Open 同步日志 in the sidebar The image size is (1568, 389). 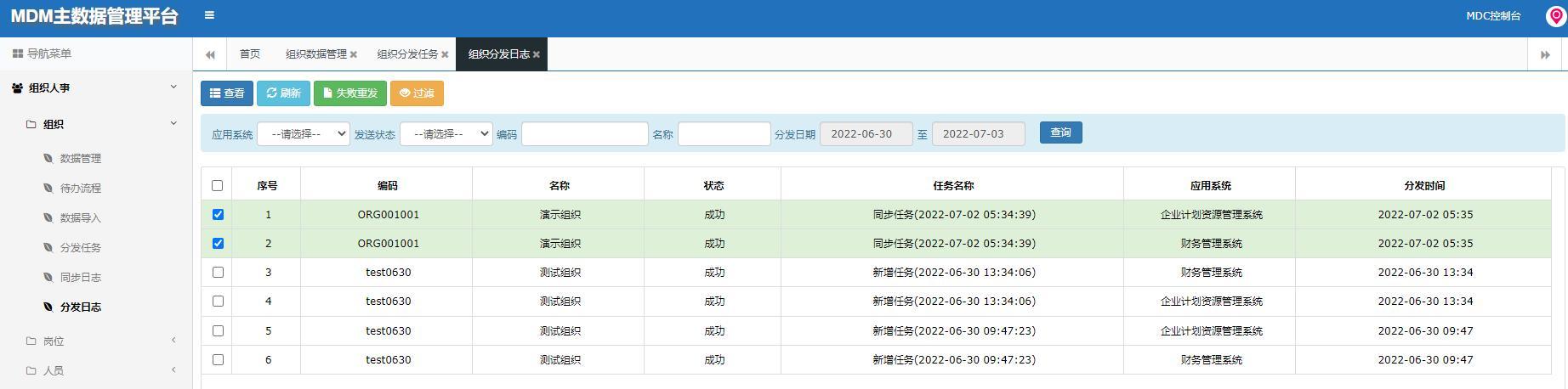(80, 278)
